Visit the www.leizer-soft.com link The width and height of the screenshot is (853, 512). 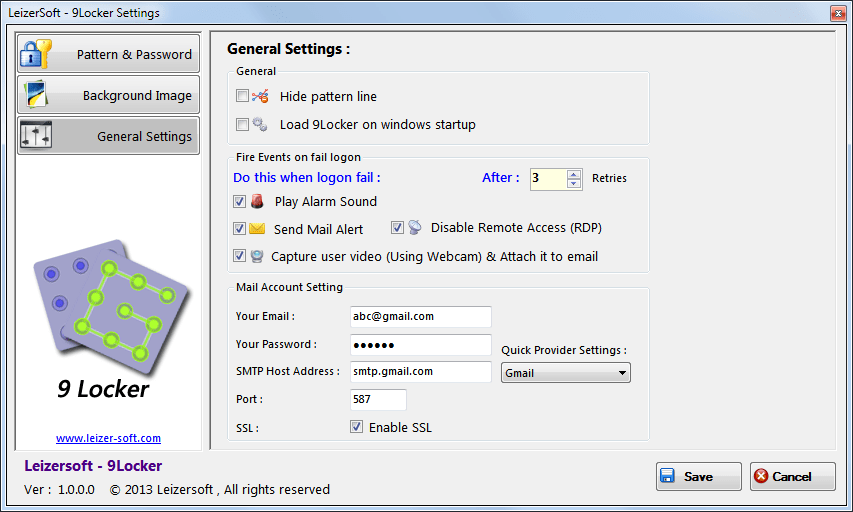108,438
